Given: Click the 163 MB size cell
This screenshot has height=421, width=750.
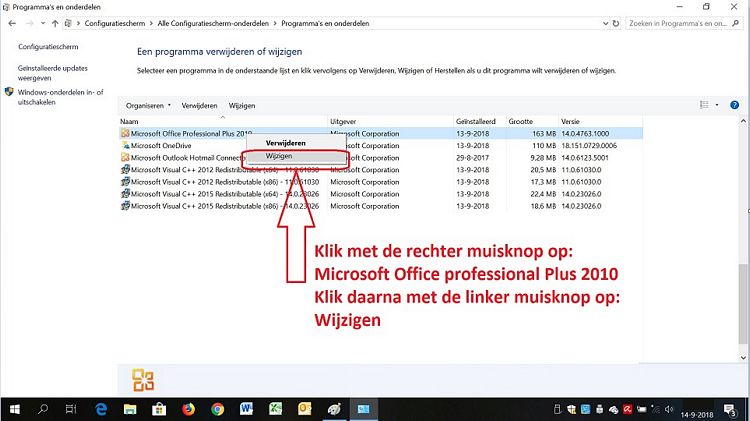Looking at the screenshot, I should coord(544,133).
